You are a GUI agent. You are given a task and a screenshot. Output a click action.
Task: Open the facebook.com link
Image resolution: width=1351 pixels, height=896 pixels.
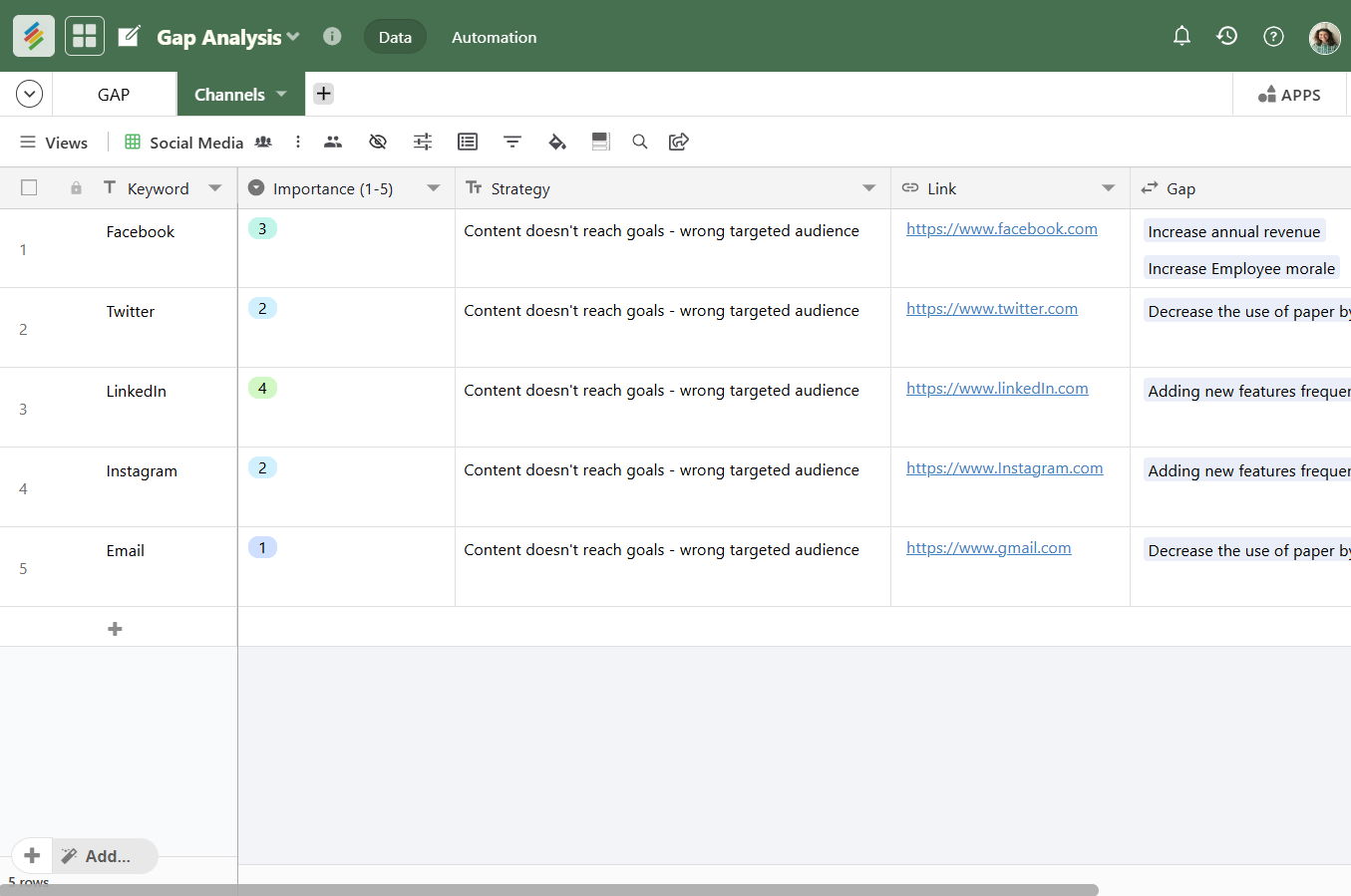pyautogui.click(x=1002, y=229)
